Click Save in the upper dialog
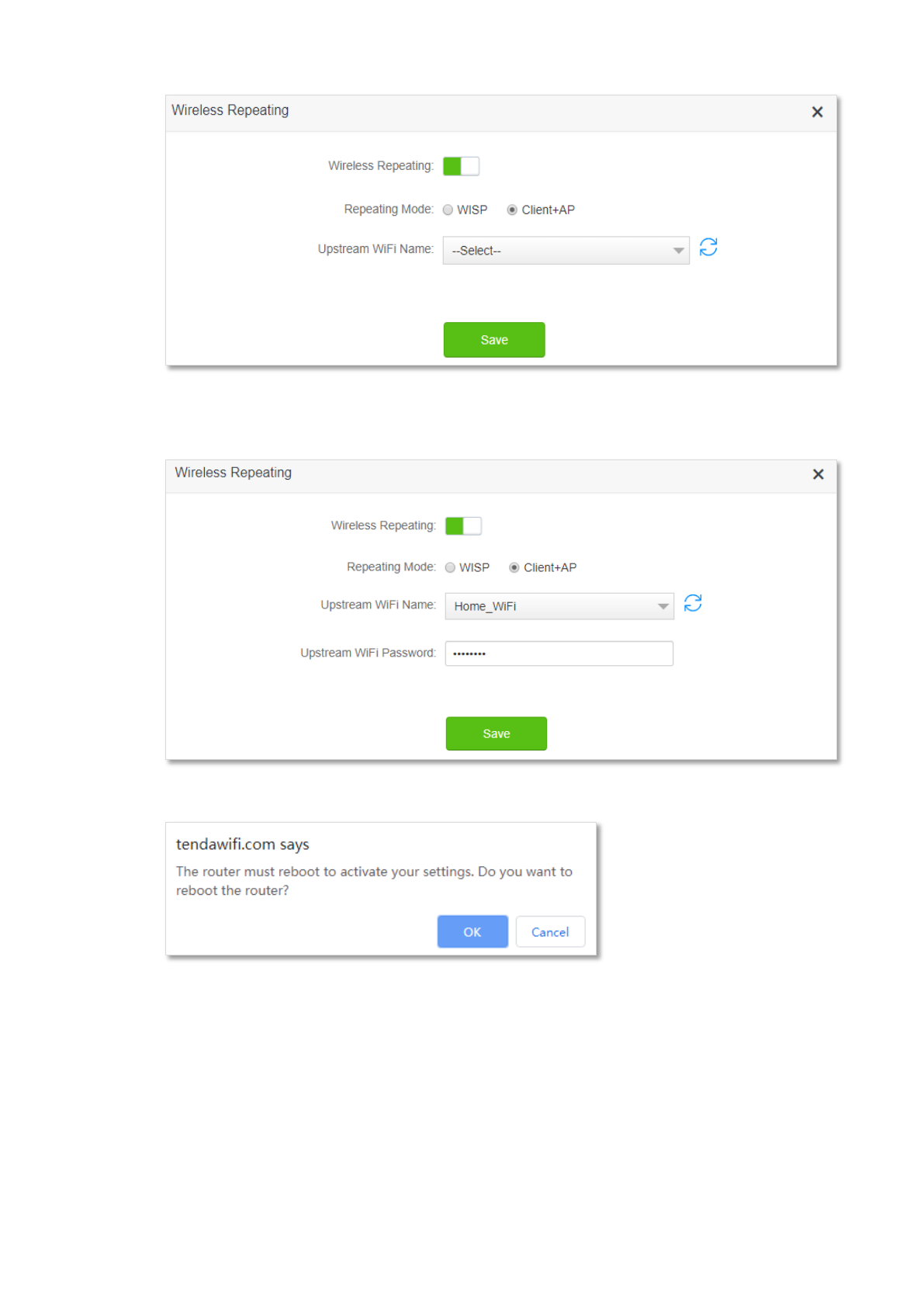 [x=494, y=340]
